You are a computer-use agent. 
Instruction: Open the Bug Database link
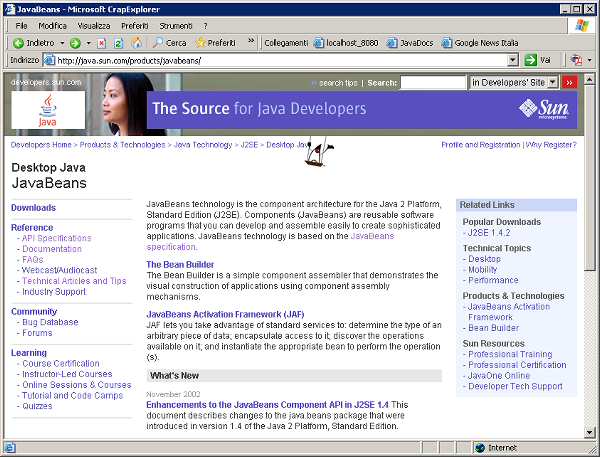point(50,322)
